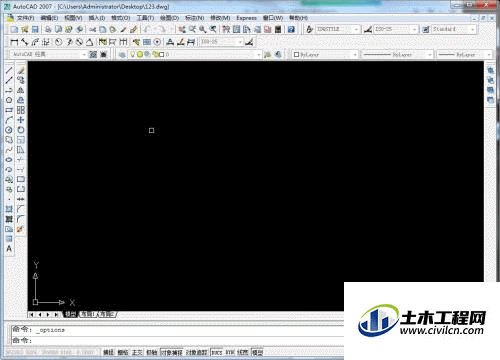The image size is (500, 360).
Task: Switch to the 布局2 layout tab
Action: pyautogui.click(x=107, y=314)
